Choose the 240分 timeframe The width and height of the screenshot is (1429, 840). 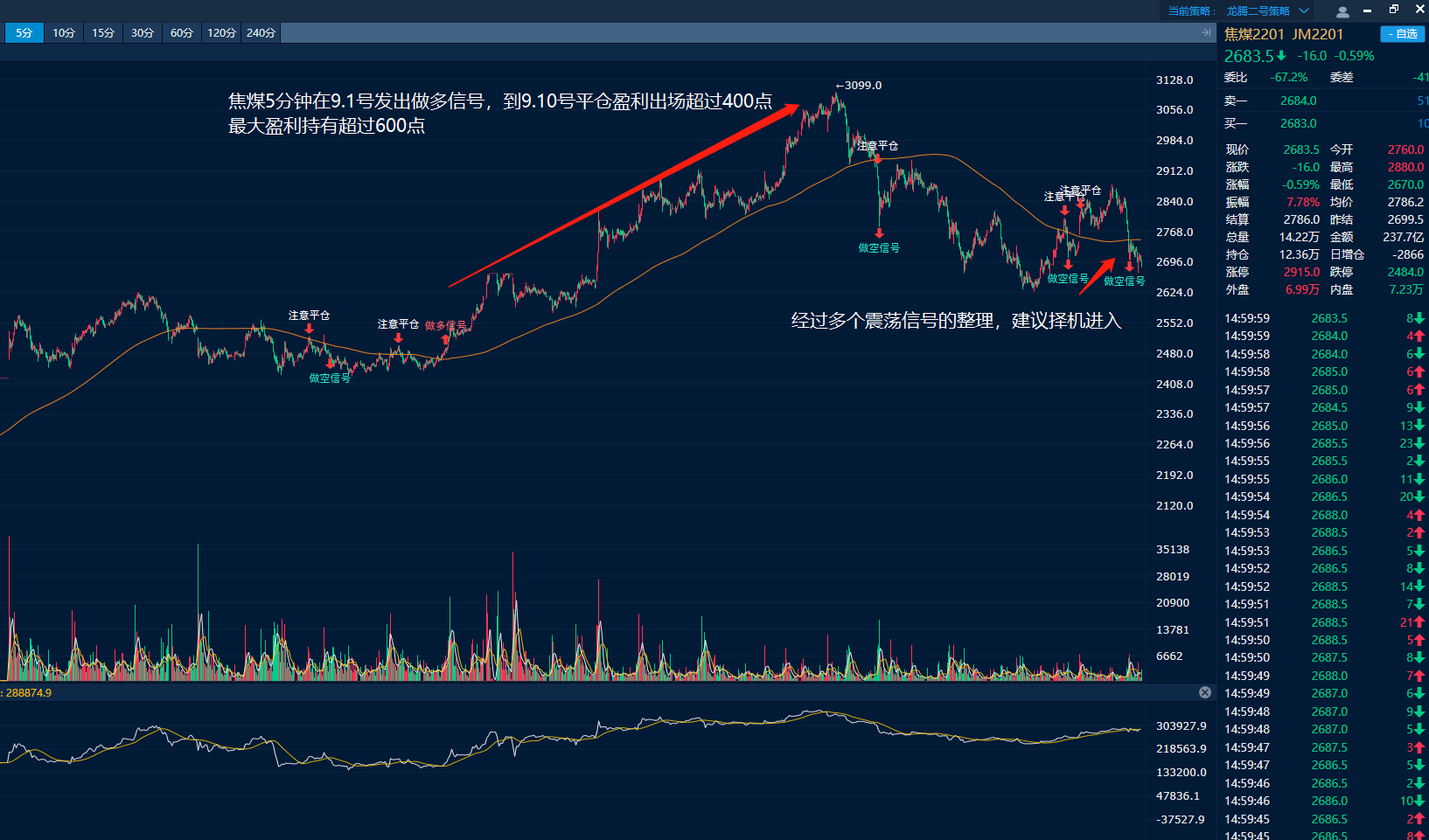261,33
